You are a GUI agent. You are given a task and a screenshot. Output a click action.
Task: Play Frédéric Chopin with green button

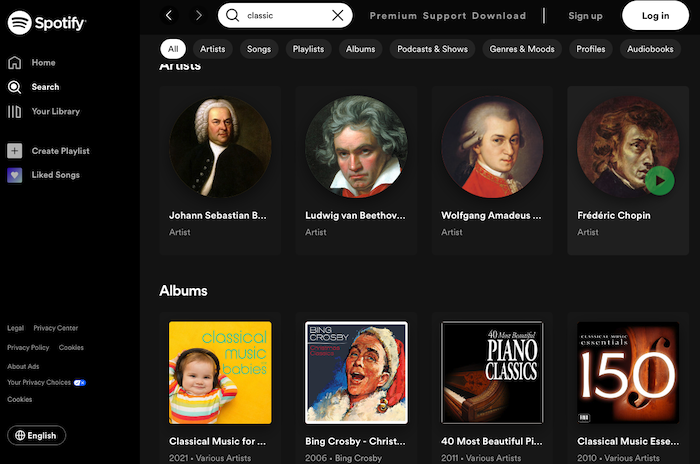point(659,181)
